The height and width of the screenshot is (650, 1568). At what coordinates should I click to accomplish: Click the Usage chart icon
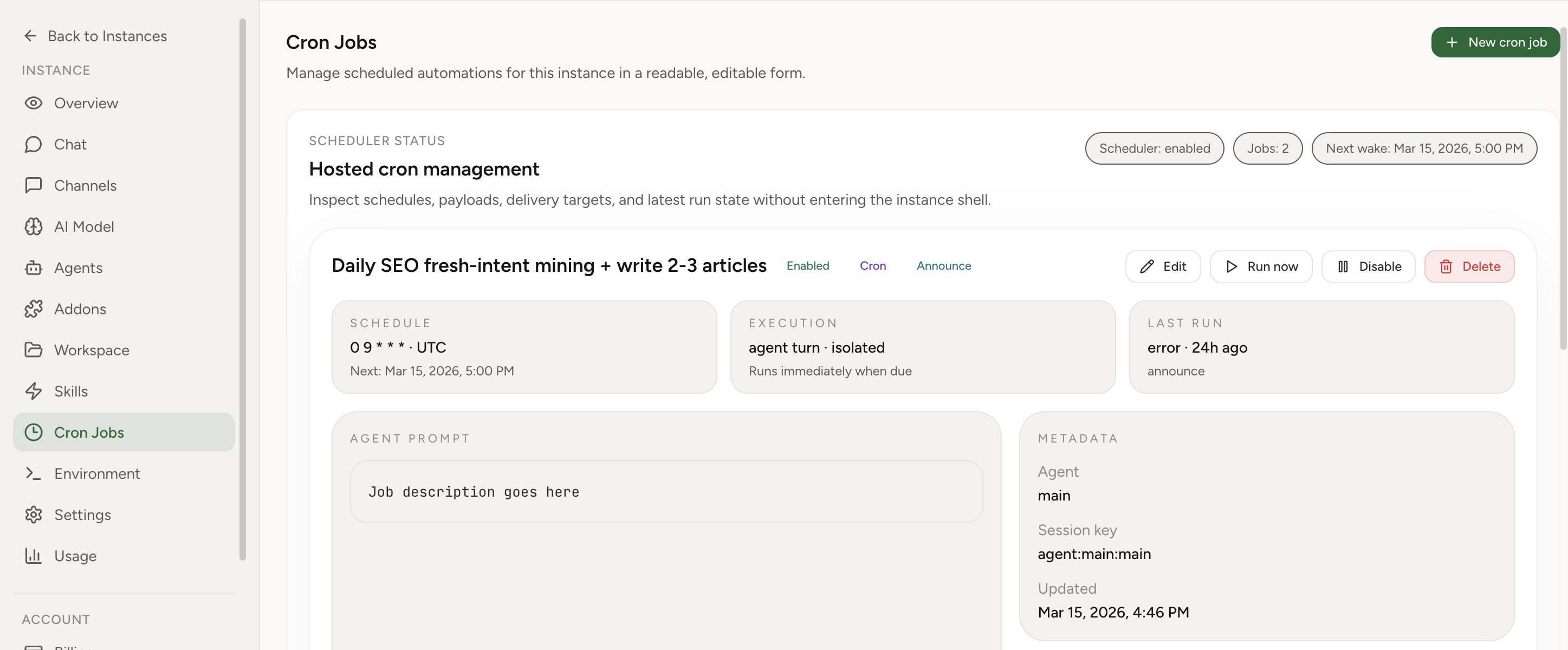click(x=34, y=556)
